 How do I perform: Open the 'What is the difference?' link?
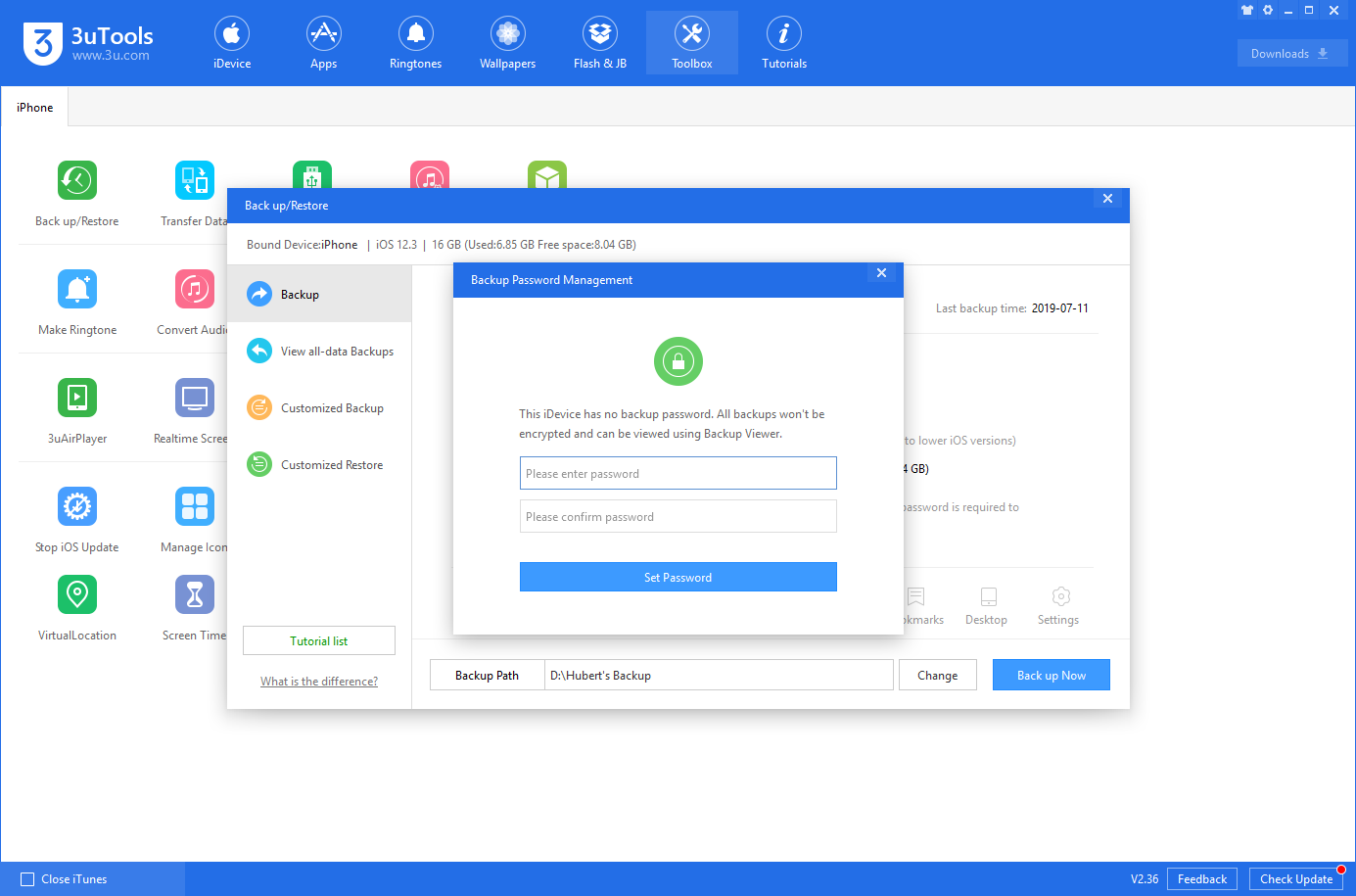[319, 682]
